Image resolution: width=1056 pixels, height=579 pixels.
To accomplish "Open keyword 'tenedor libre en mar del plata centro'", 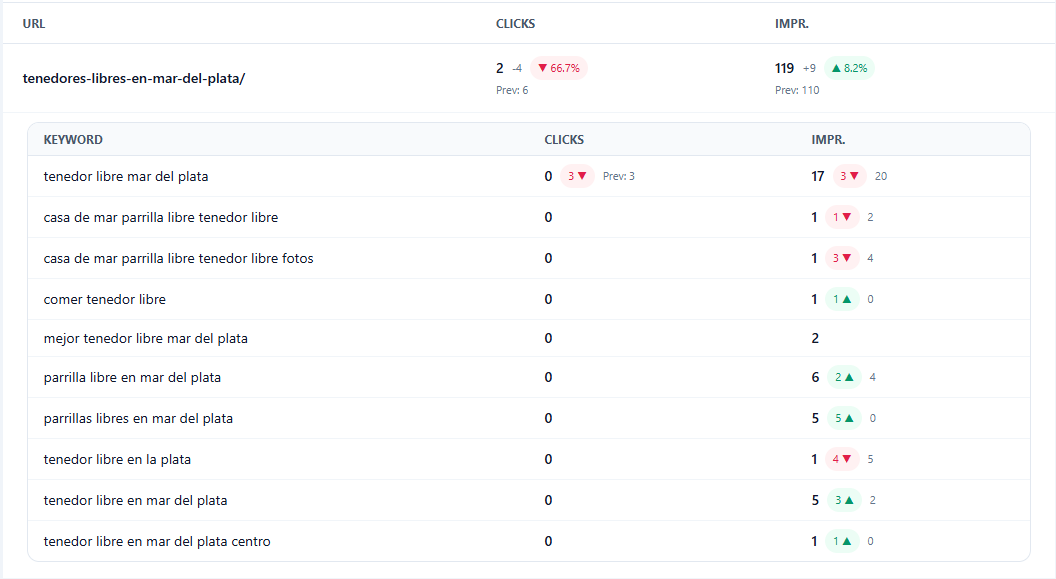I will (157, 541).
